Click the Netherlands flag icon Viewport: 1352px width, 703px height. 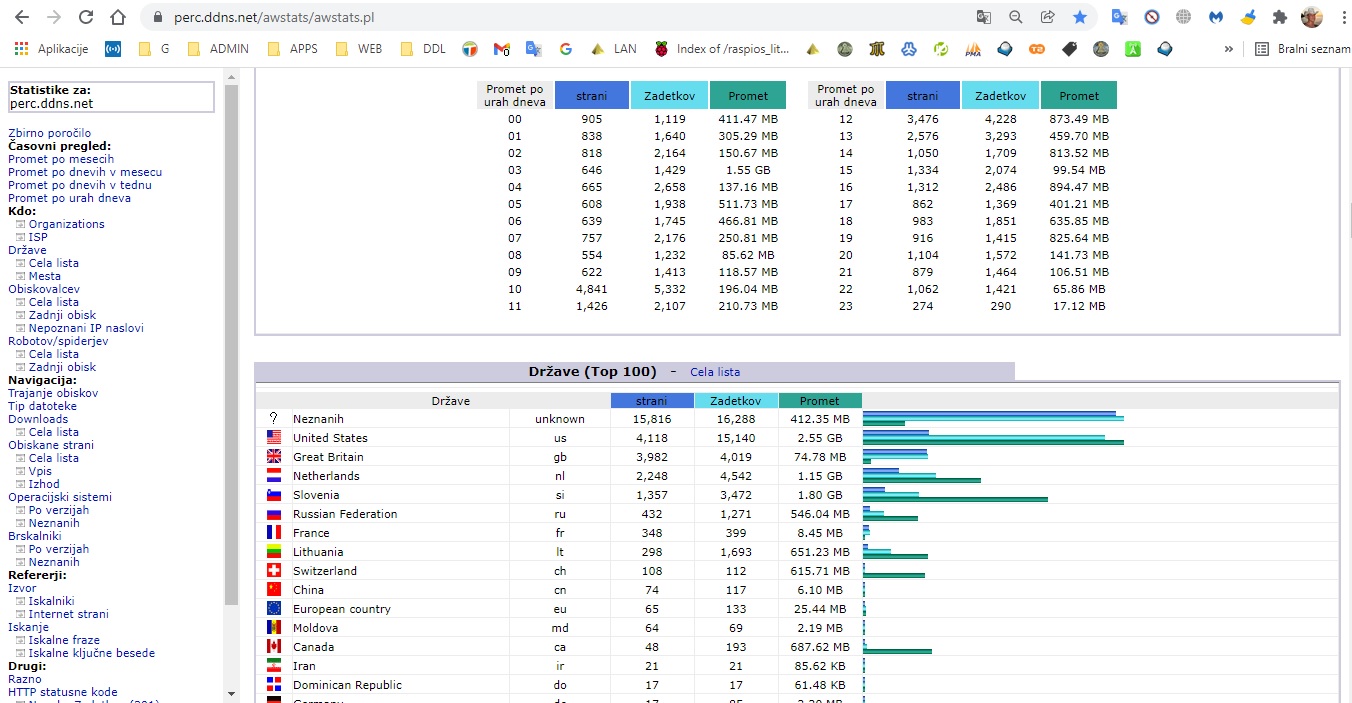pyautogui.click(x=274, y=476)
